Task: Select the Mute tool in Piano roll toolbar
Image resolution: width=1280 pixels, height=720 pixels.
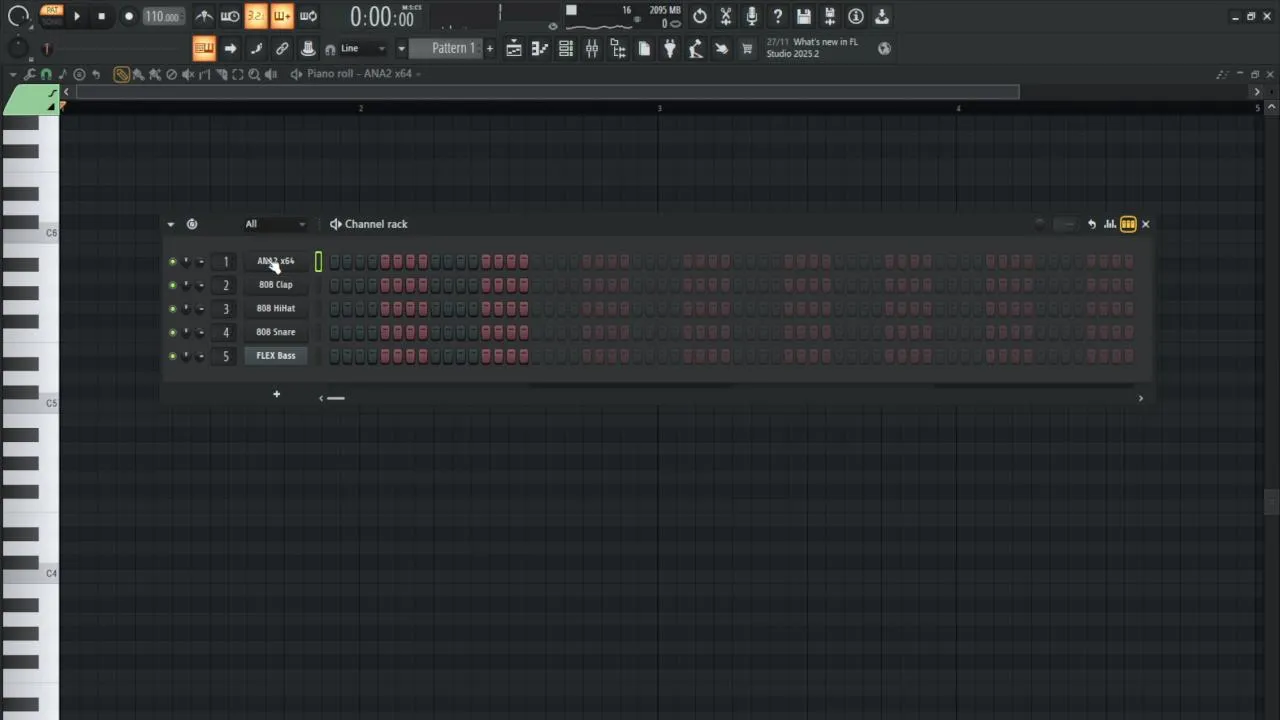Action: click(188, 74)
